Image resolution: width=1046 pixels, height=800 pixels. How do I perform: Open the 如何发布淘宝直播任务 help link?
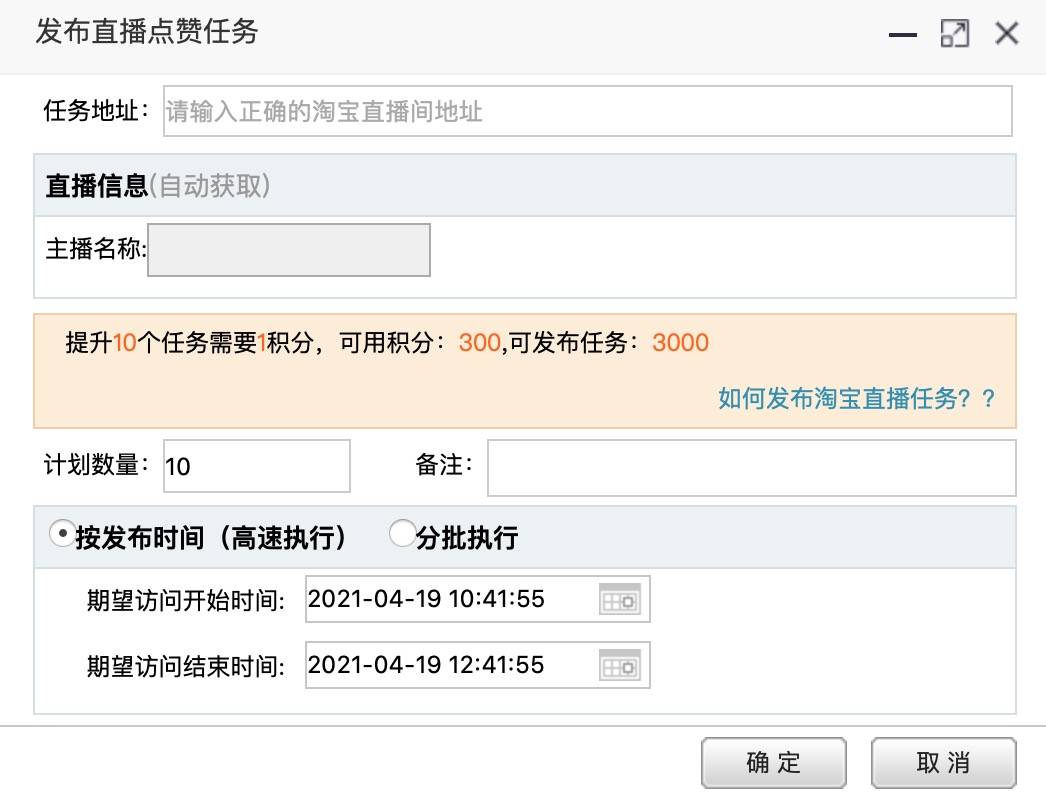856,398
